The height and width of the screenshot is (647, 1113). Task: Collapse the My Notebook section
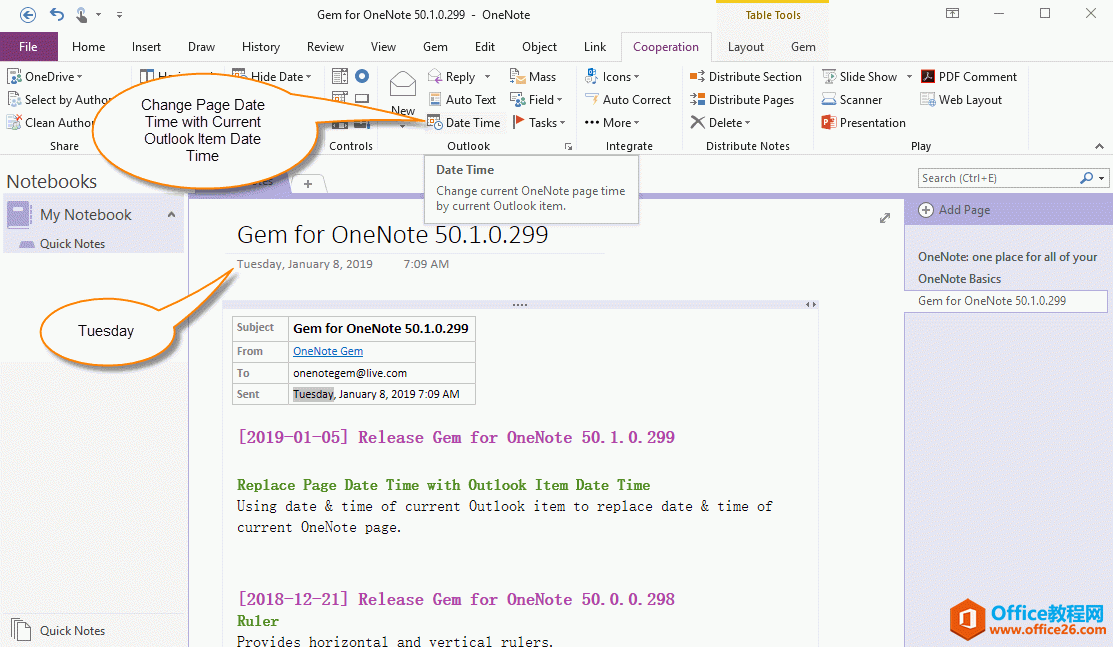[171, 214]
